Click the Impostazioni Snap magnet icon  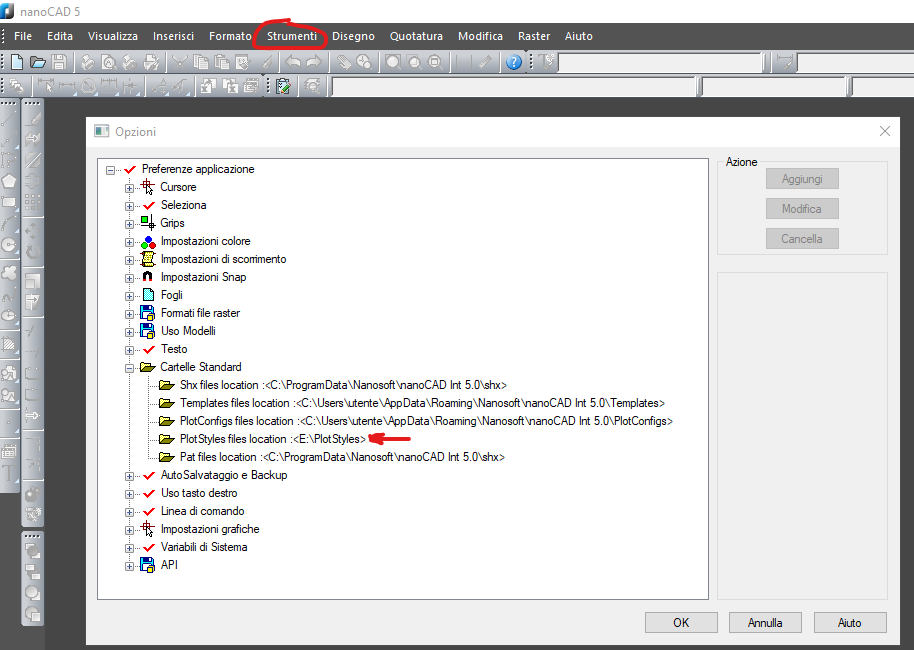[148, 277]
